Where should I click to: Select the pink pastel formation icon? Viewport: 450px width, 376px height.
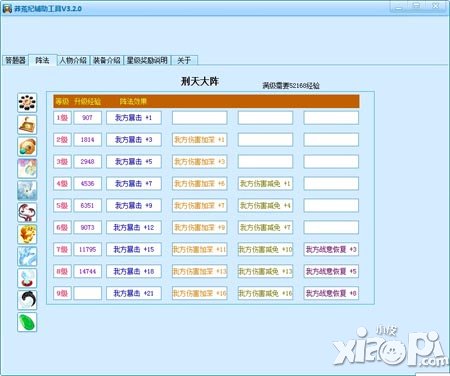(27, 169)
